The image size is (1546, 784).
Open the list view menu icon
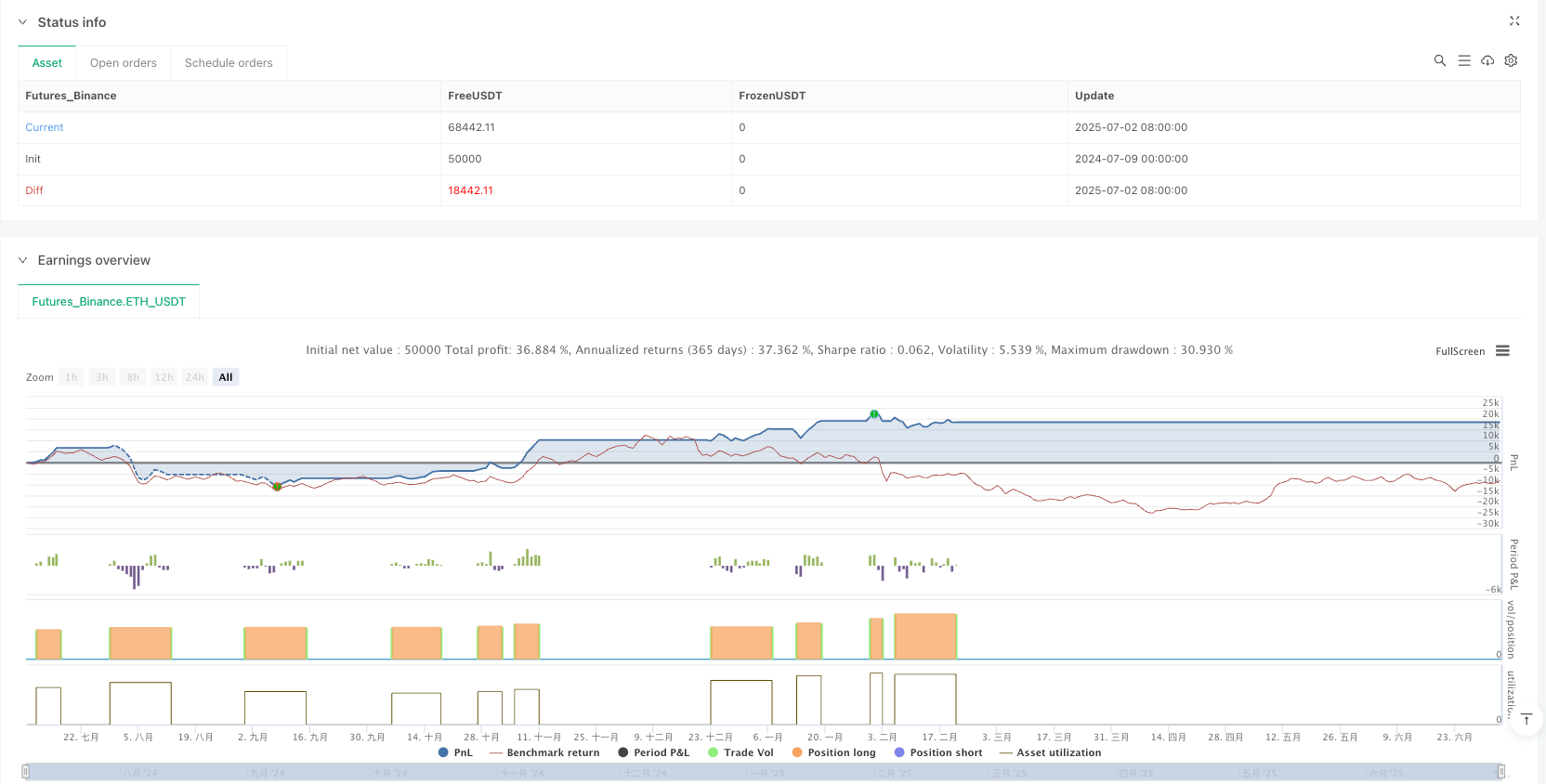(1463, 60)
